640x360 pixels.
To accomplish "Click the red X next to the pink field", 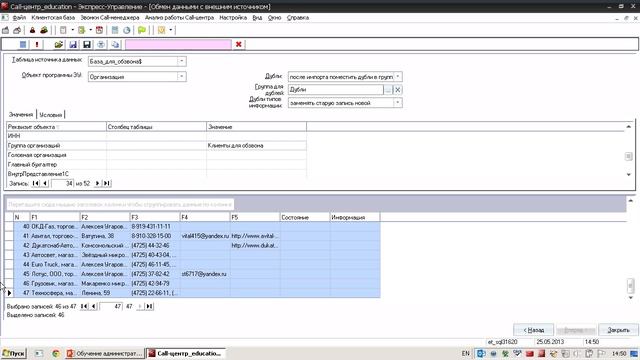I will point(239,44).
